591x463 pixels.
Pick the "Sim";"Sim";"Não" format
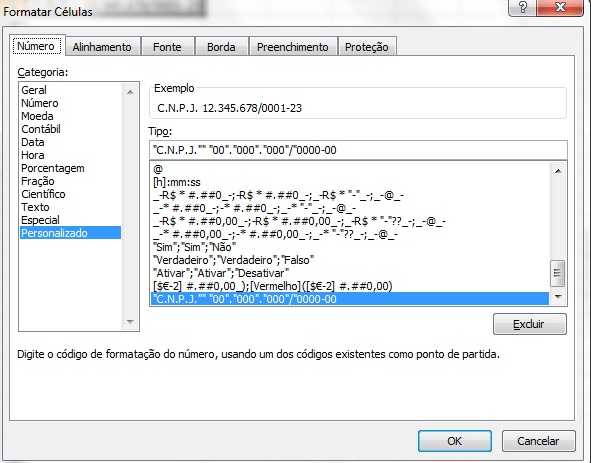click(194, 247)
